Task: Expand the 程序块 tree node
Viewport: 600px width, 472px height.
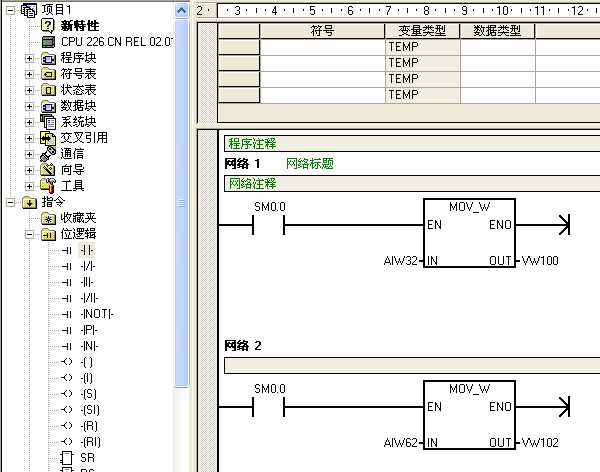Action: click(29, 58)
